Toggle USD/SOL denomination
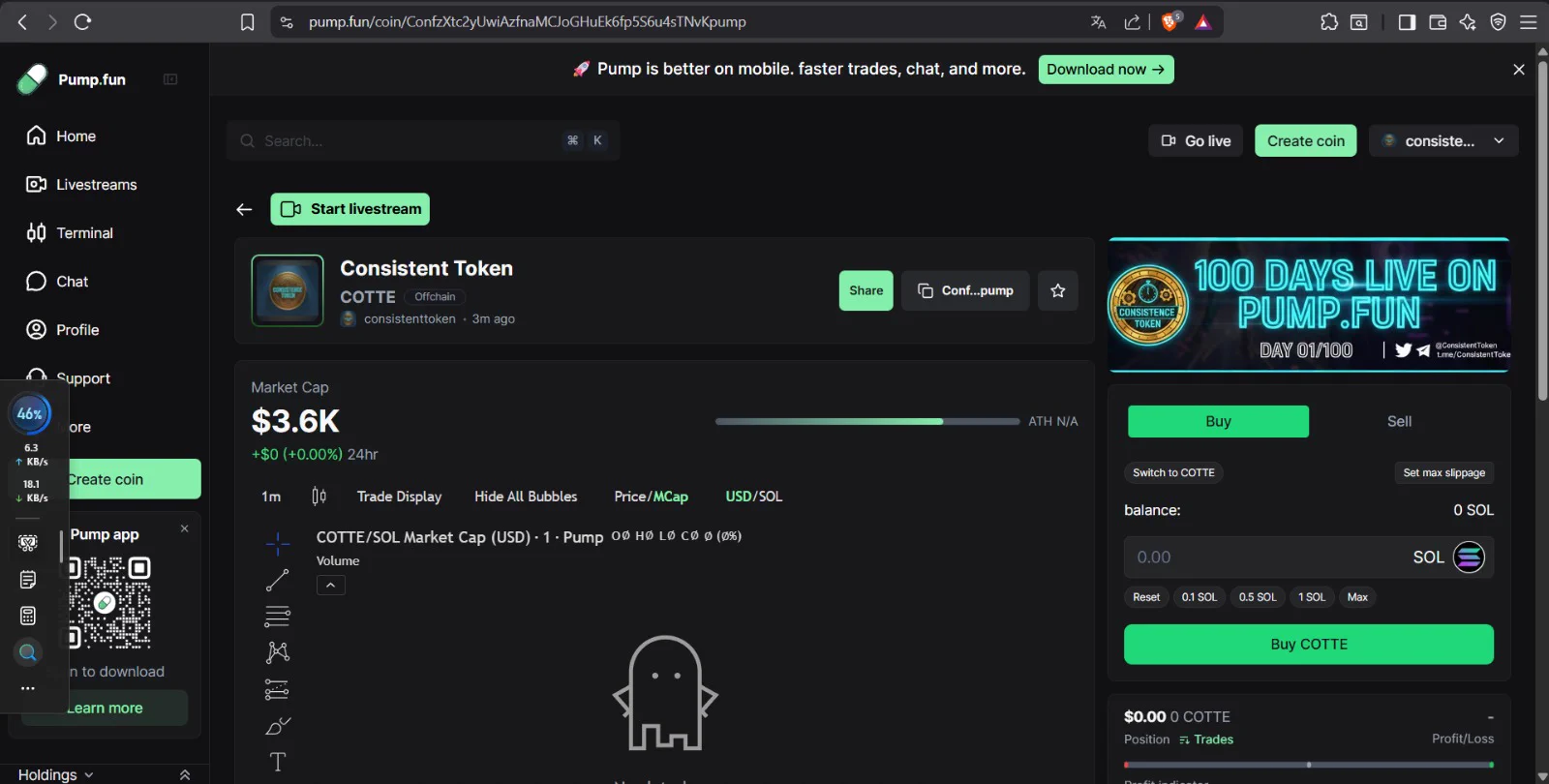1549x784 pixels. tap(754, 497)
